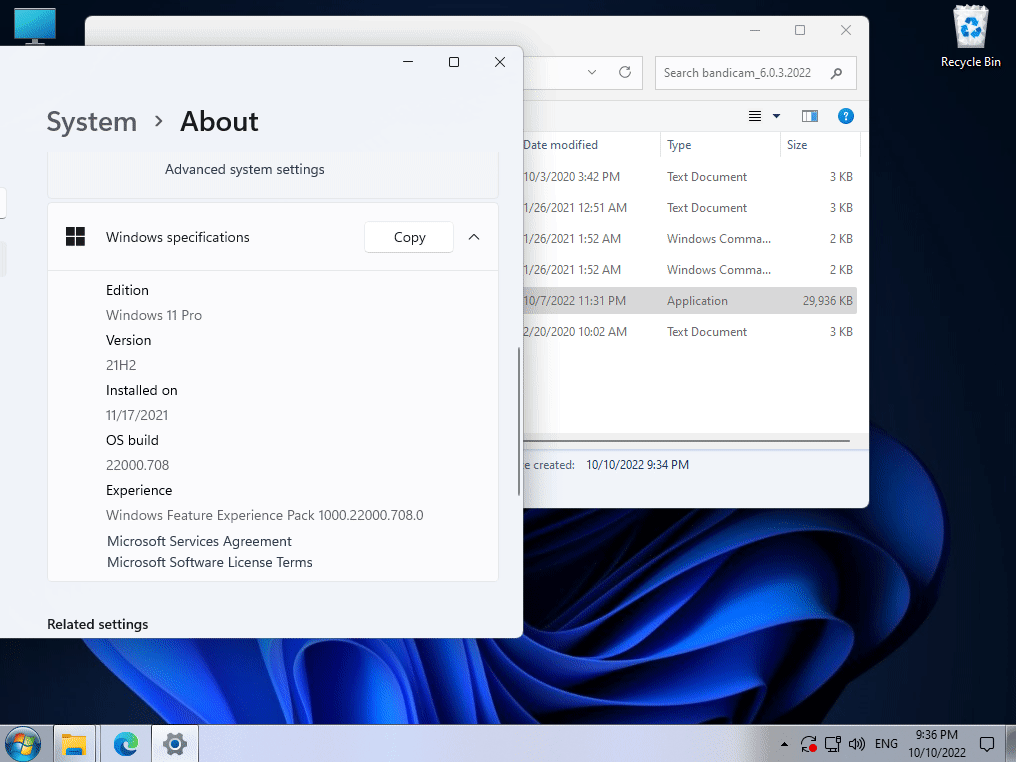Click the sync status tray icon
This screenshot has height=762, width=1016.
point(808,744)
